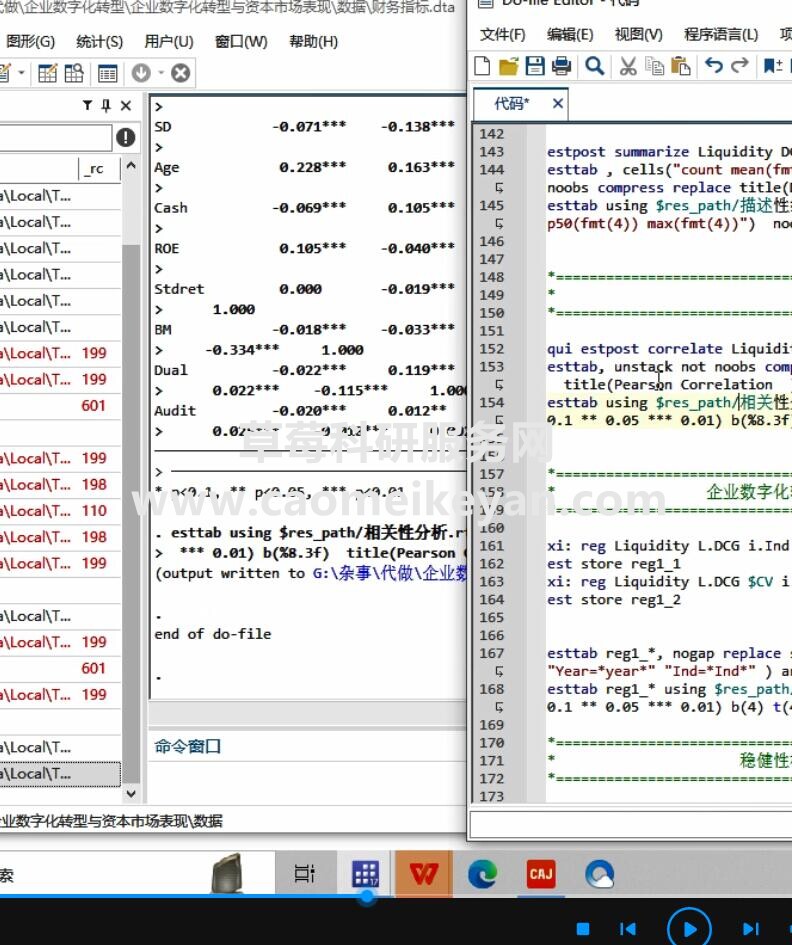The height and width of the screenshot is (945, 792).
Task: Open the G:\杂事\代做 output file link
Action: (389, 573)
